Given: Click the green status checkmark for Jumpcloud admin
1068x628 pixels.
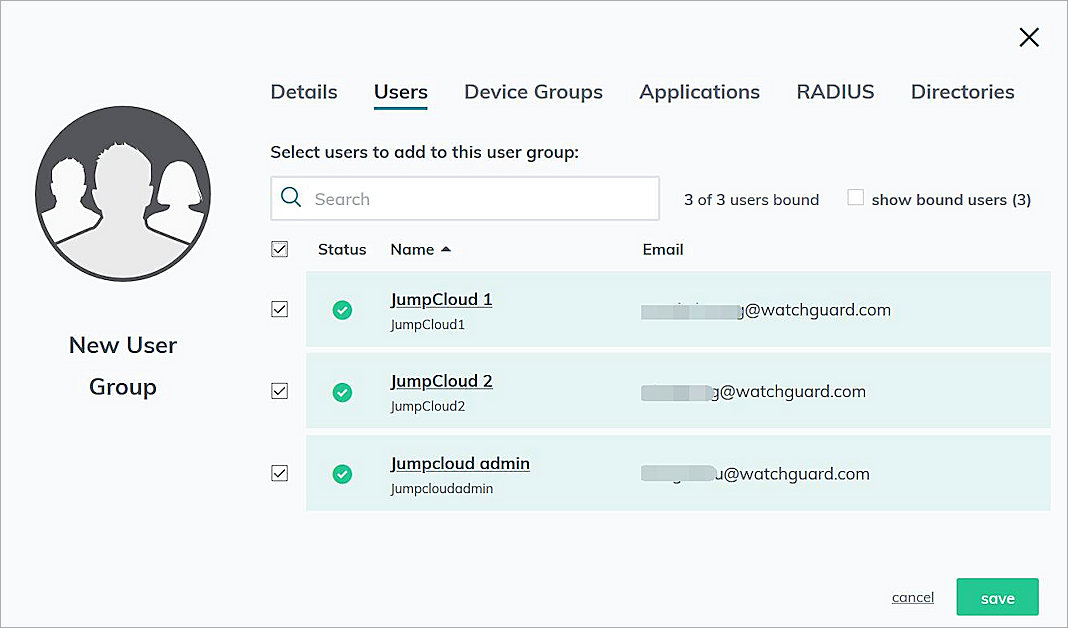Looking at the screenshot, I should (x=343, y=474).
